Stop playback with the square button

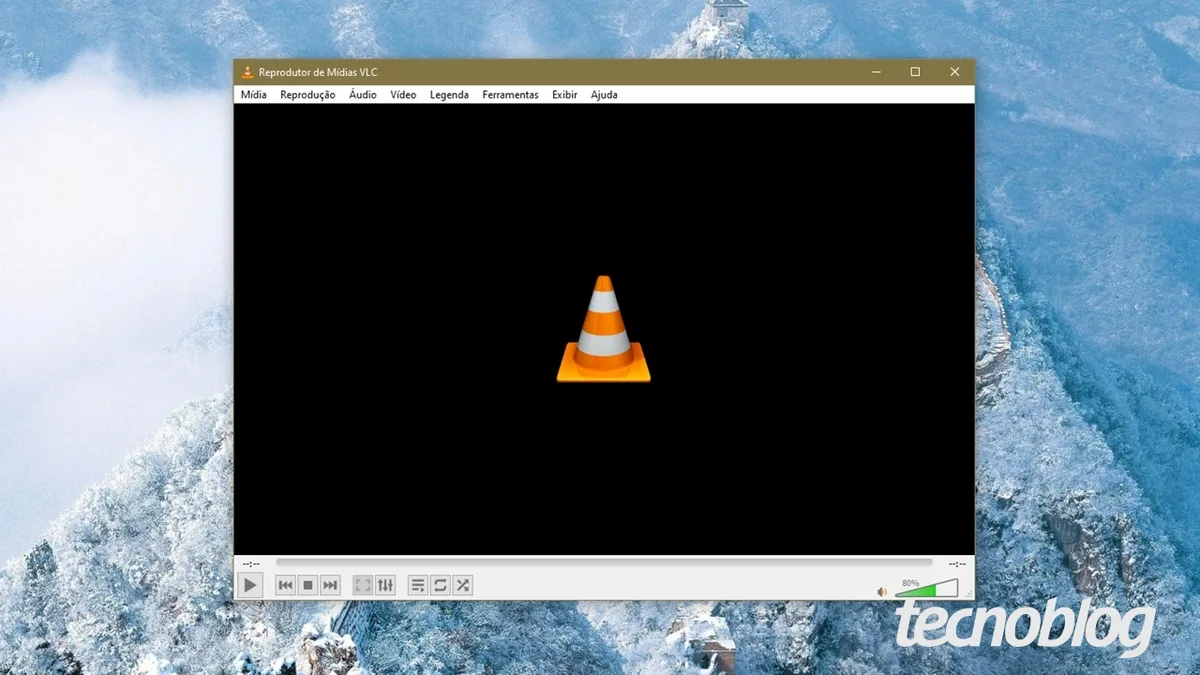click(308, 585)
